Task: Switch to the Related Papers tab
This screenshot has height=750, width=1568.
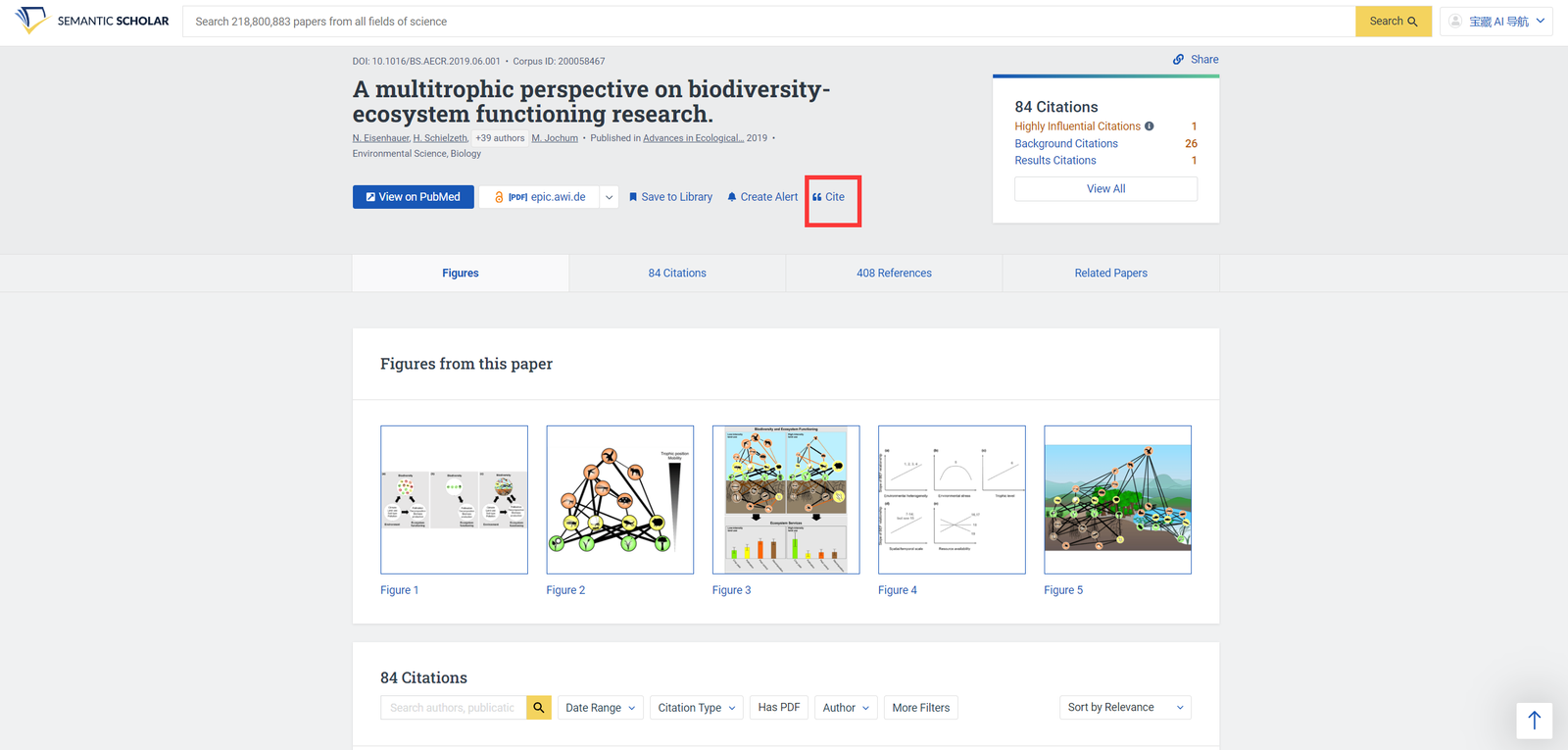Action: pos(1111,274)
